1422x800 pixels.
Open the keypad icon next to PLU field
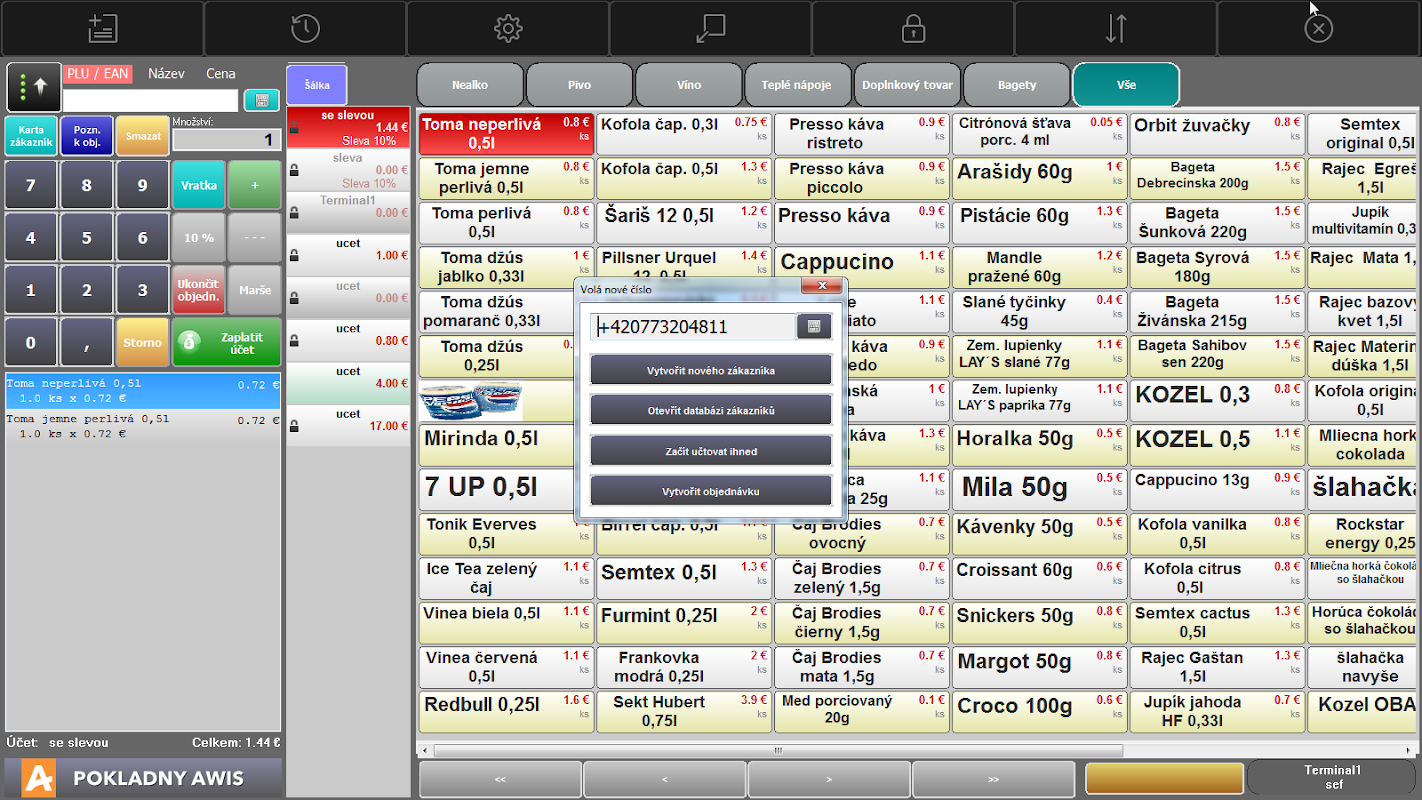point(261,100)
